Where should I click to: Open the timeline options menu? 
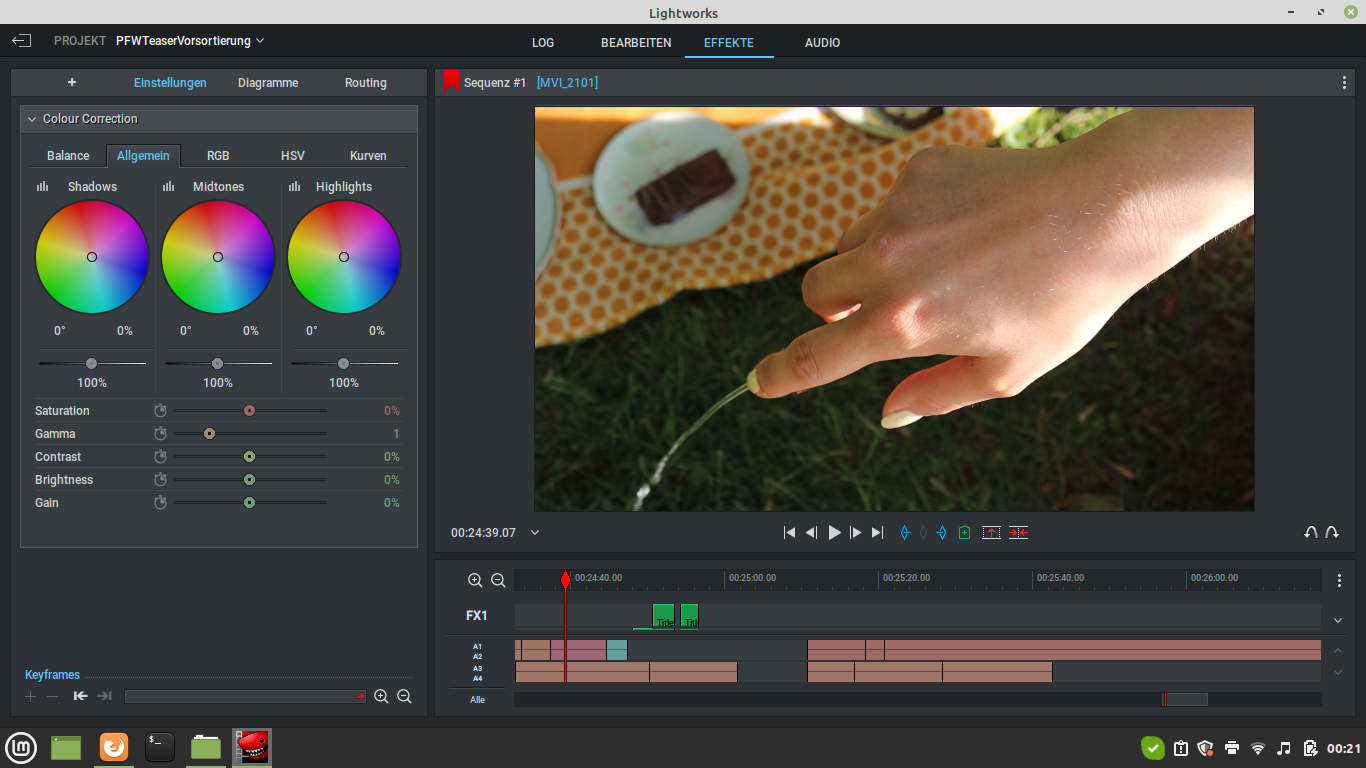pyautogui.click(x=1340, y=580)
